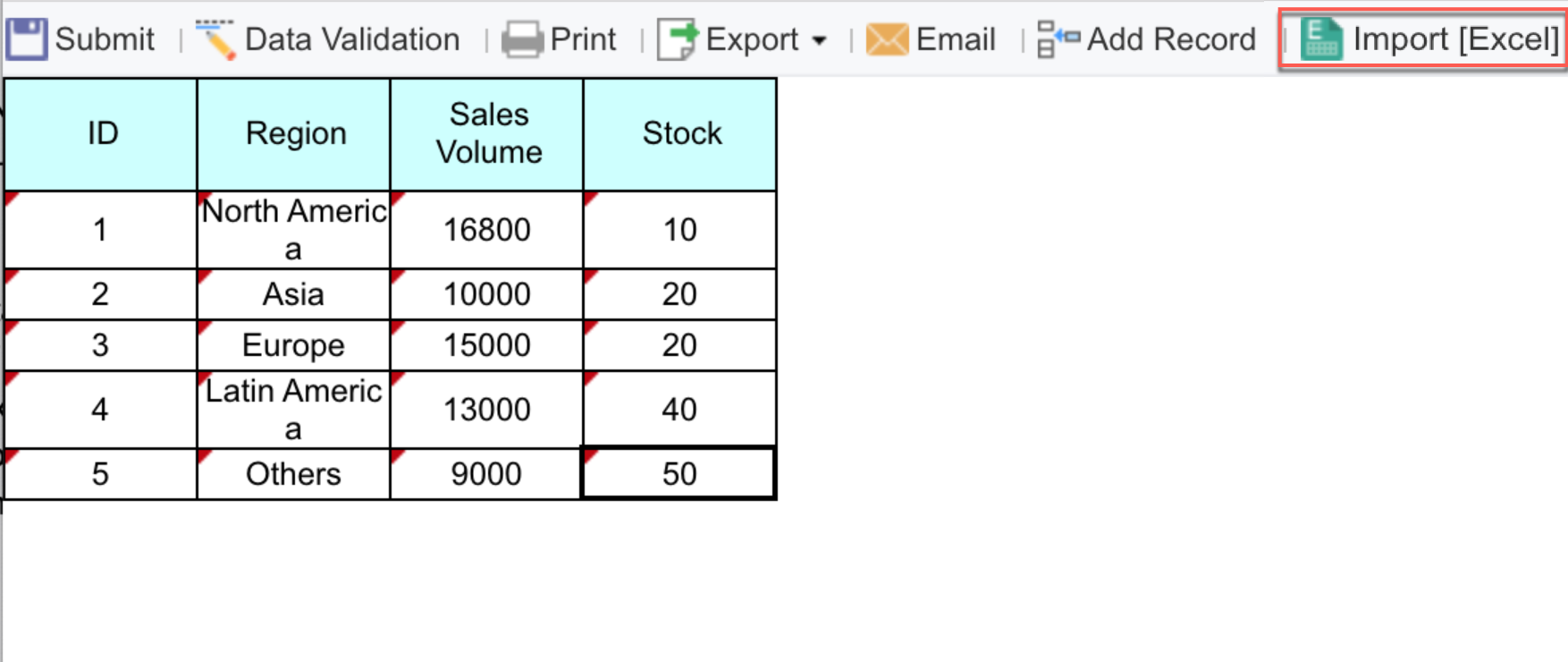Image resolution: width=1568 pixels, height=662 pixels.
Task: Select the Stock cell containing 50
Action: pos(680,473)
